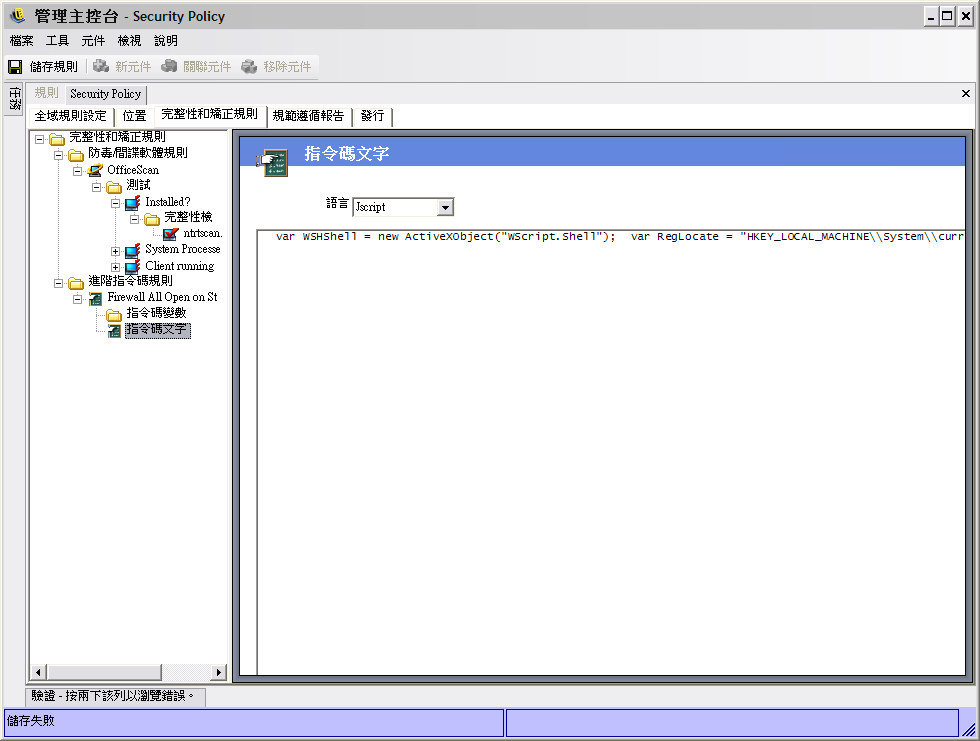Collapse the 進階指令碼規則 node

tap(59, 283)
